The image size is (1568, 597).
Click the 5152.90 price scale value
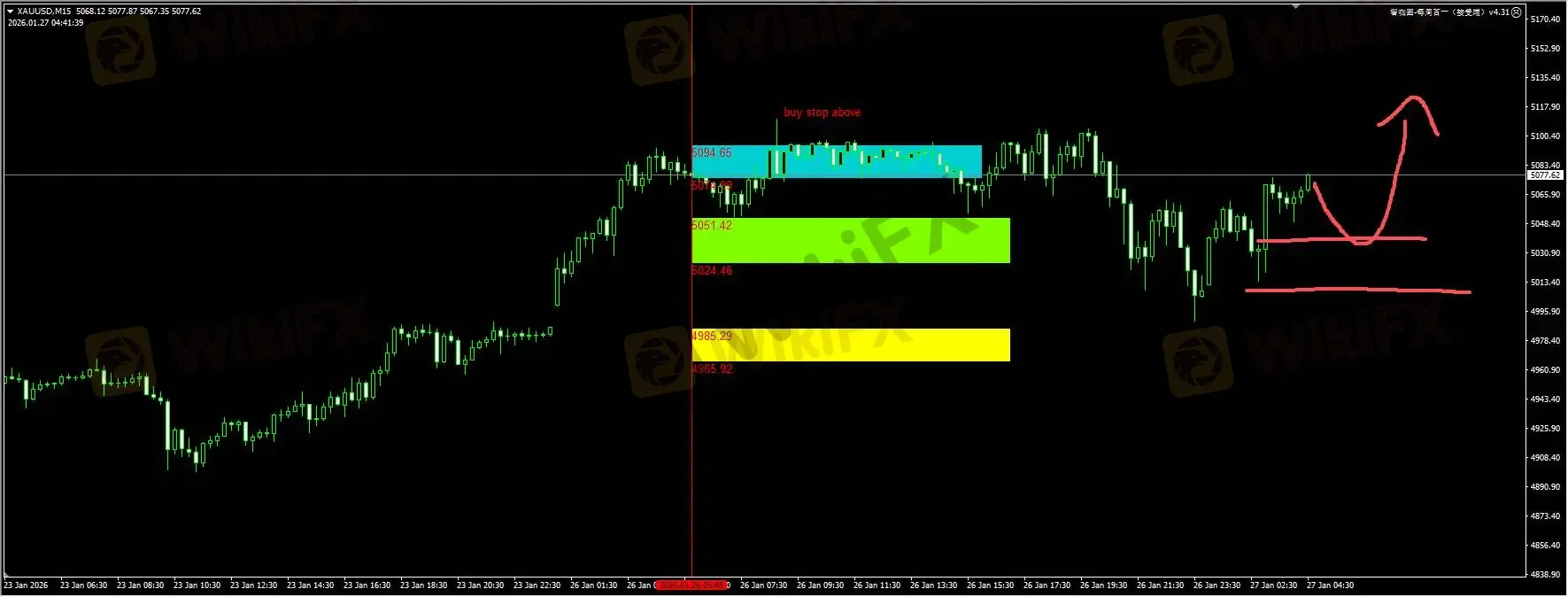(1545, 49)
